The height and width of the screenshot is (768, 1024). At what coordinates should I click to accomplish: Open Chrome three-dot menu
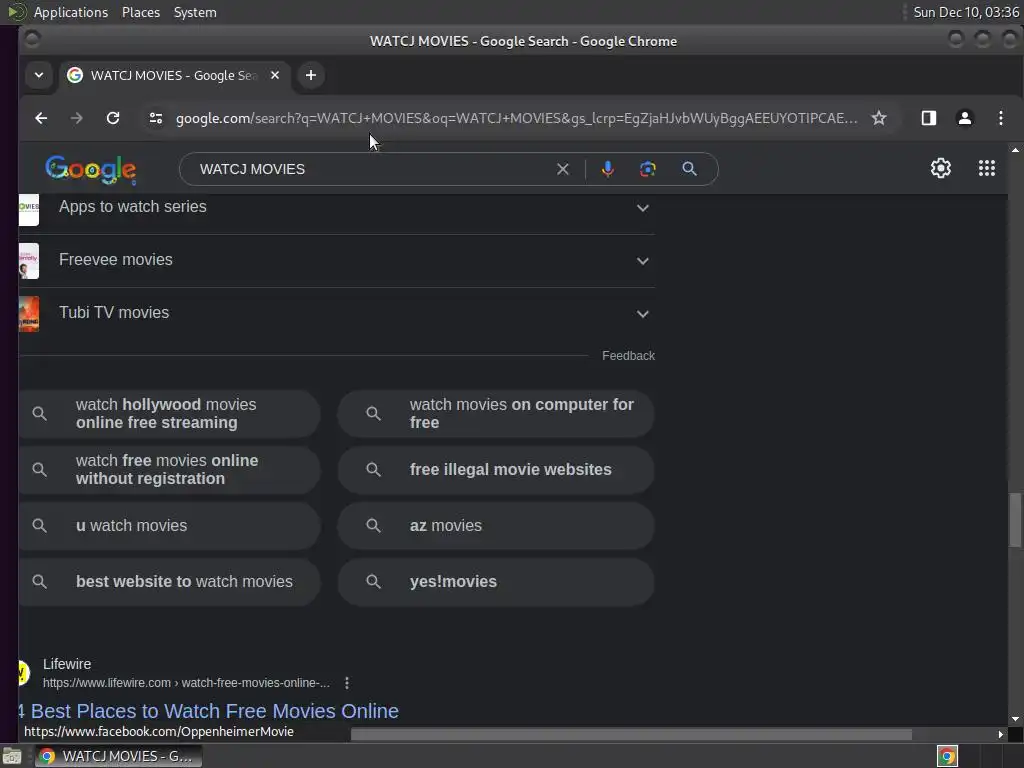[1000, 118]
